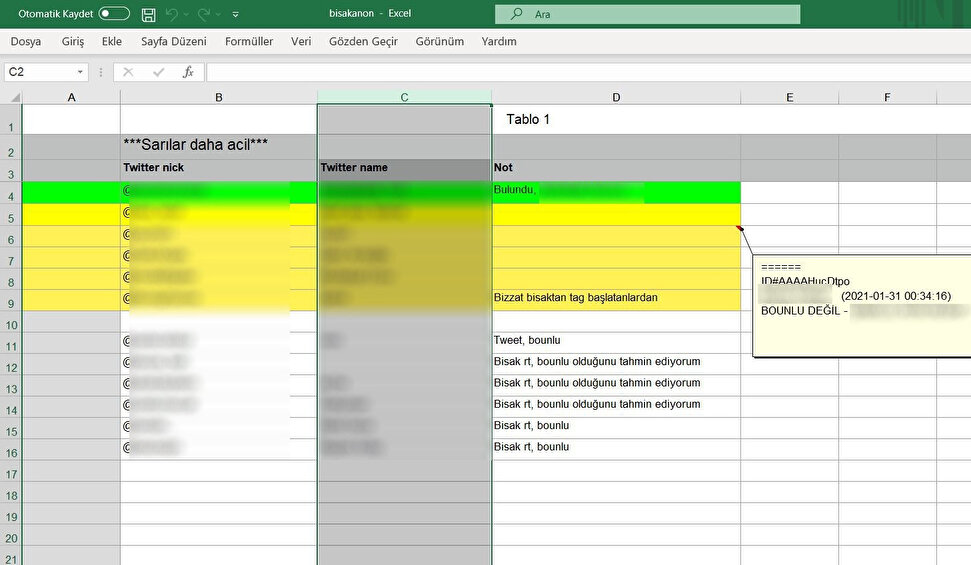The width and height of the screenshot is (971, 565).
Task: Open the Name Box dropdown arrow
Action: pyautogui.click(x=80, y=72)
